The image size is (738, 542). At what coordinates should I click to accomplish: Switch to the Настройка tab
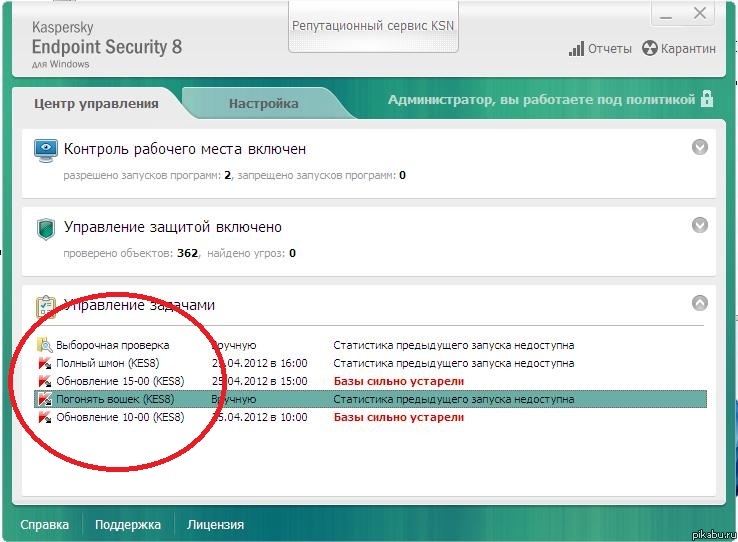(263, 103)
